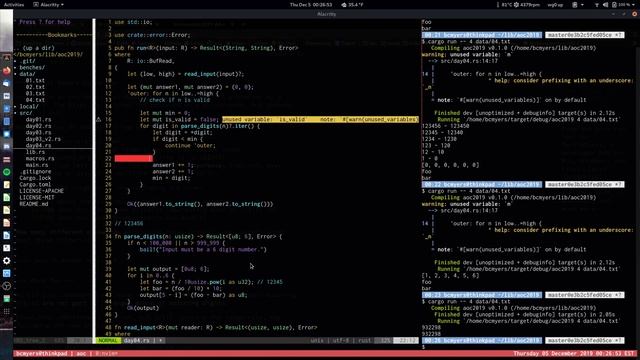
Task: Click the red highlighted block on line 22
Action: click(133, 158)
